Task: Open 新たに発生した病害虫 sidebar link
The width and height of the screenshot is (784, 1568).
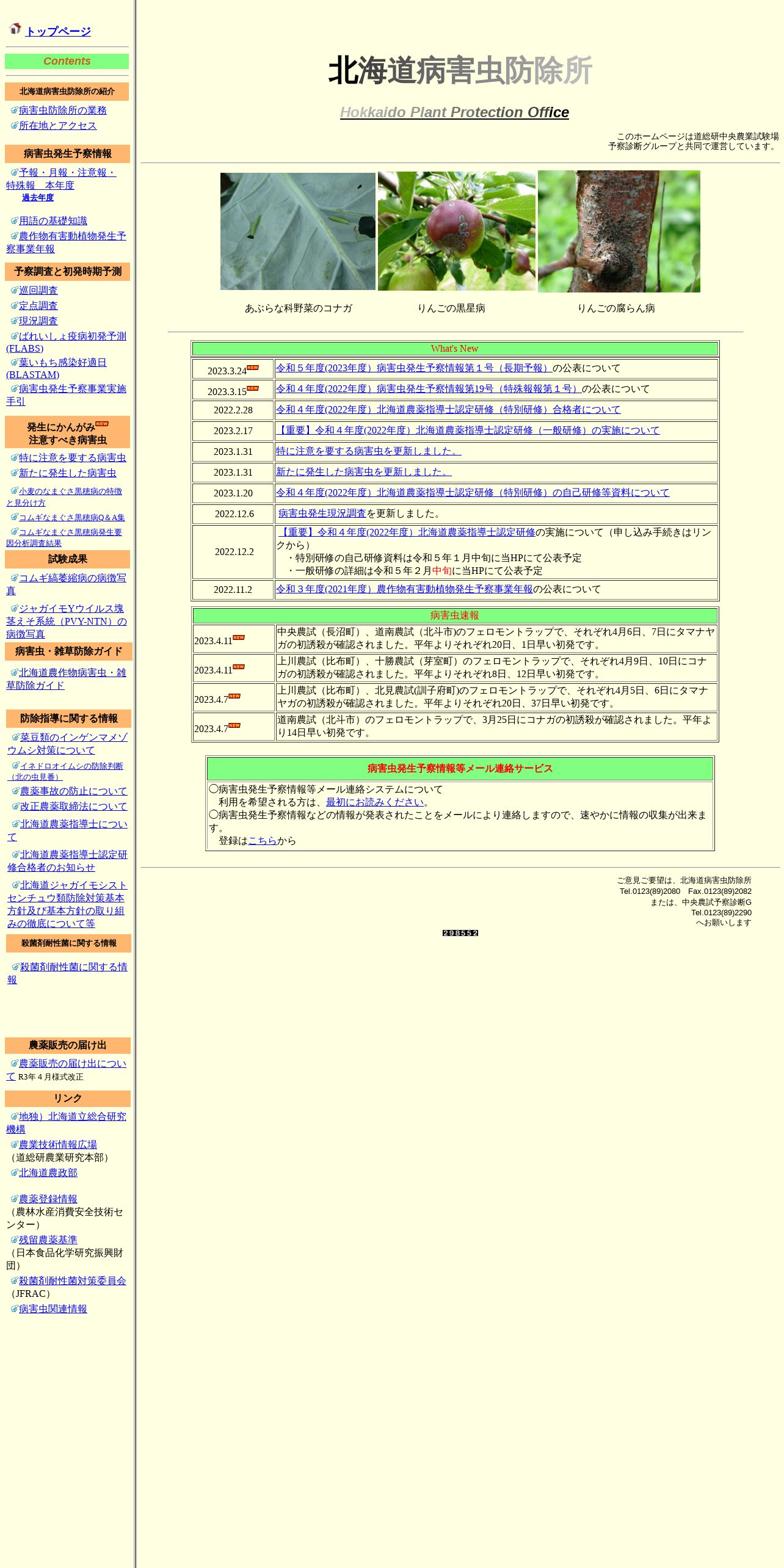Action: pyautogui.click(x=67, y=473)
